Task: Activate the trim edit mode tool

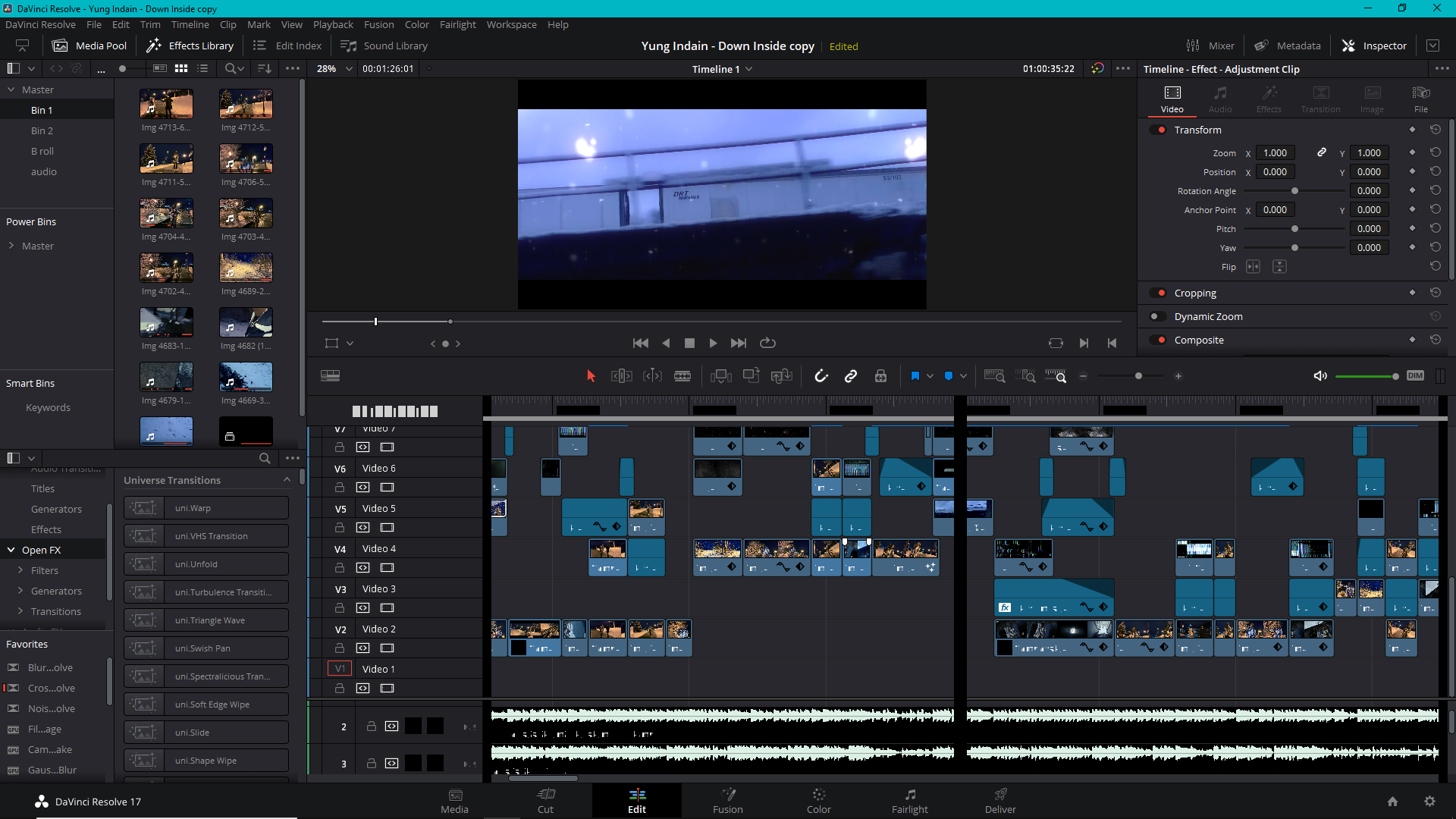Action: tap(621, 376)
